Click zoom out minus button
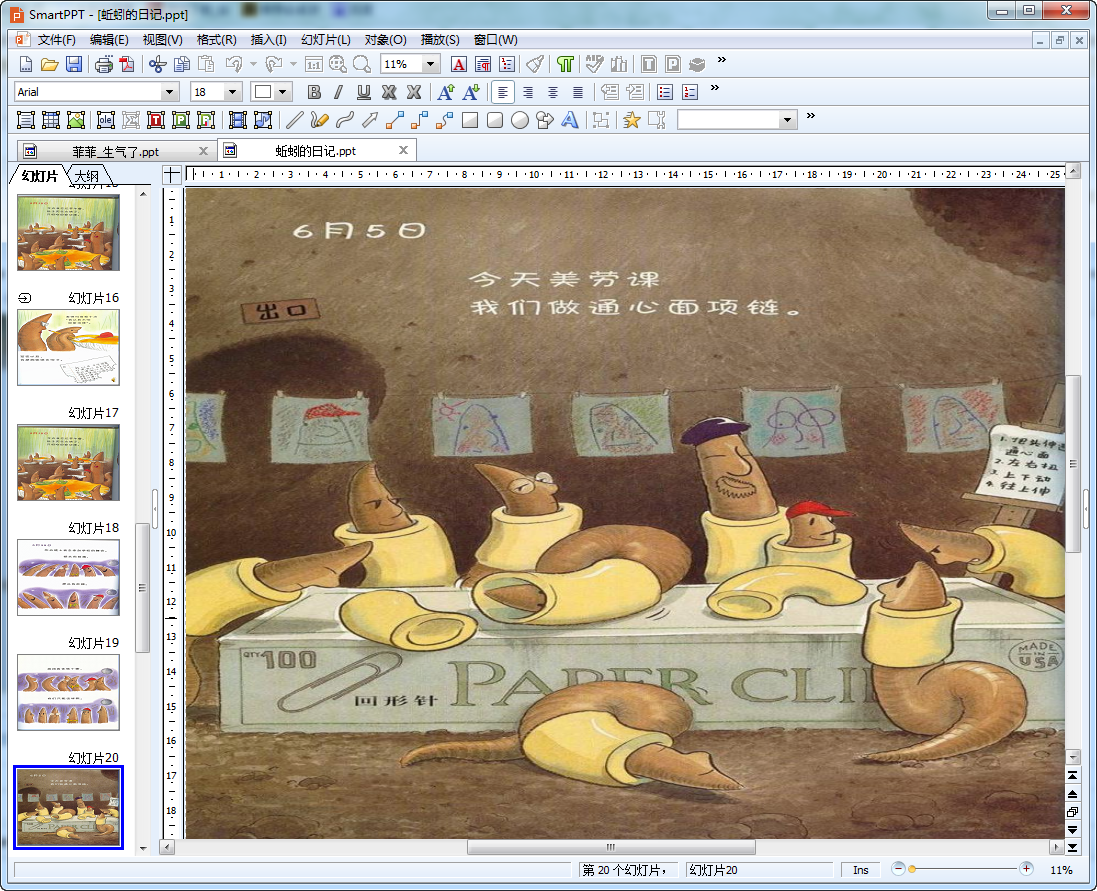The image size is (1097, 891). (898, 869)
